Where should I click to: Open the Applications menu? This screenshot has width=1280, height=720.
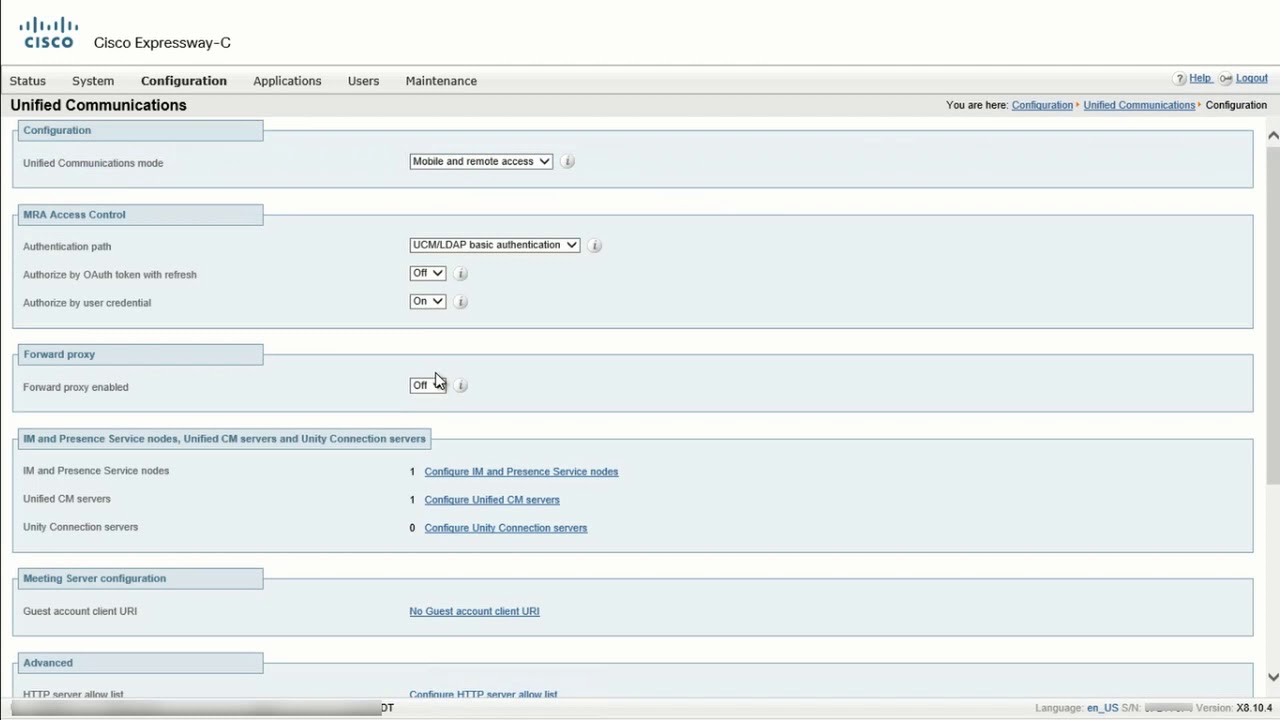[287, 81]
